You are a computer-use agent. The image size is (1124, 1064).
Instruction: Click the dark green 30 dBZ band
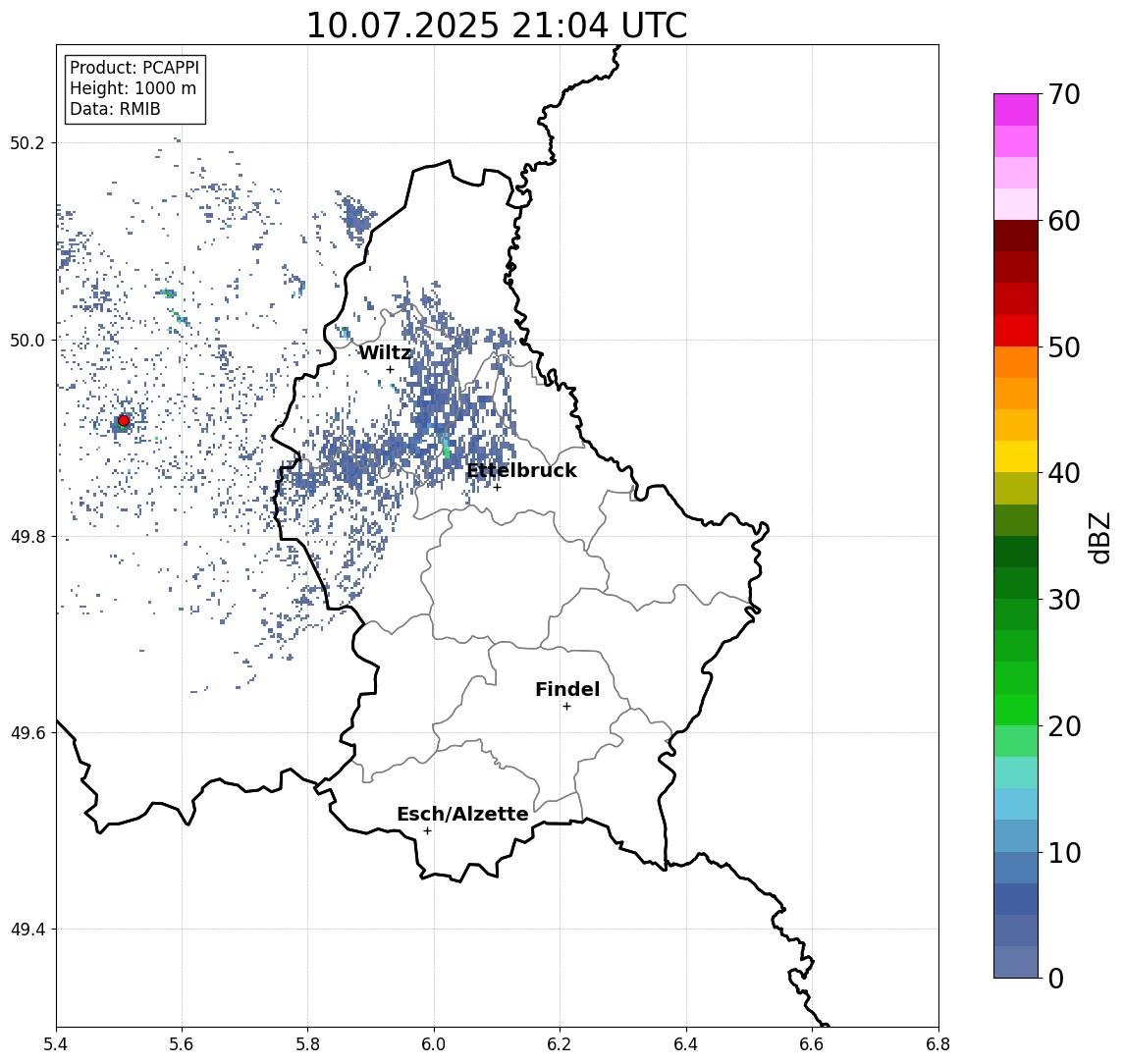(x=1016, y=583)
